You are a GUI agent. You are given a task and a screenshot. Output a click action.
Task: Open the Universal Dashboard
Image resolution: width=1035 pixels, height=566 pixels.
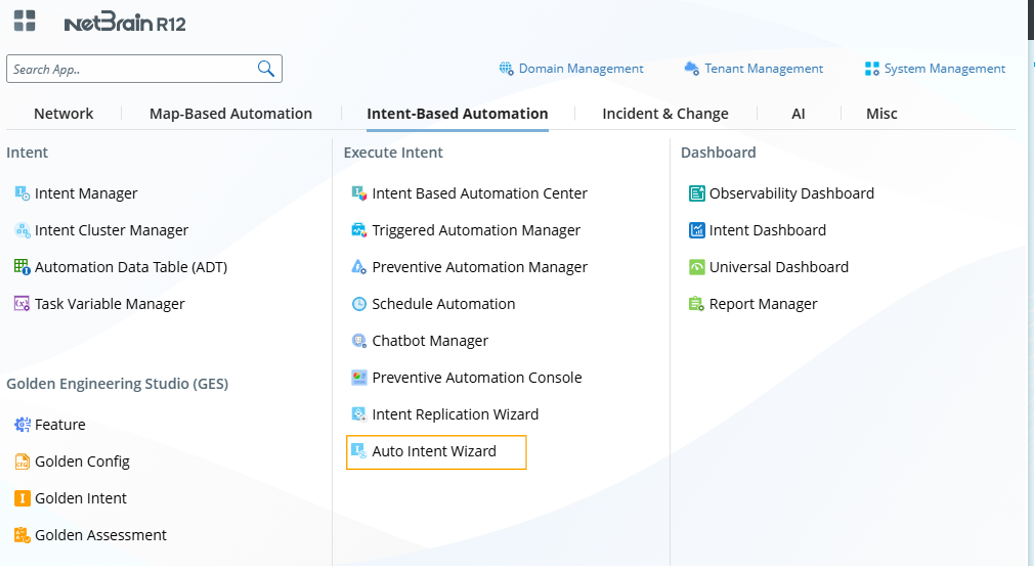tap(778, 267)
